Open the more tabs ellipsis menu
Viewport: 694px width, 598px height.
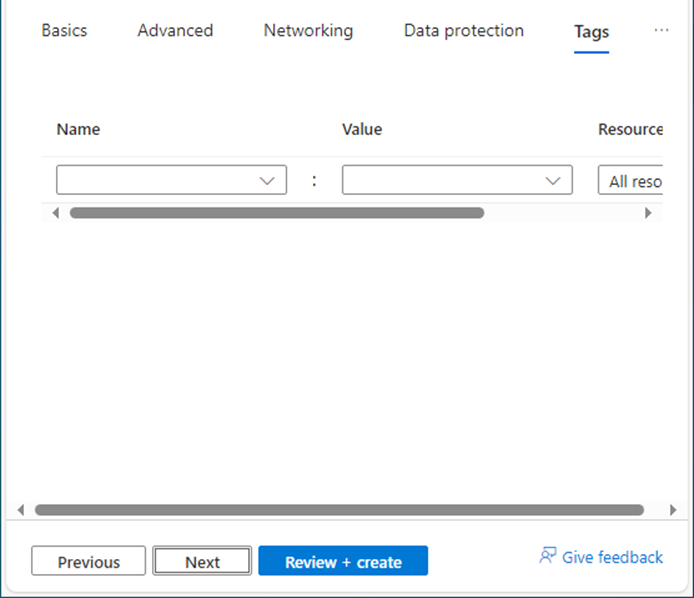point(661,30)
